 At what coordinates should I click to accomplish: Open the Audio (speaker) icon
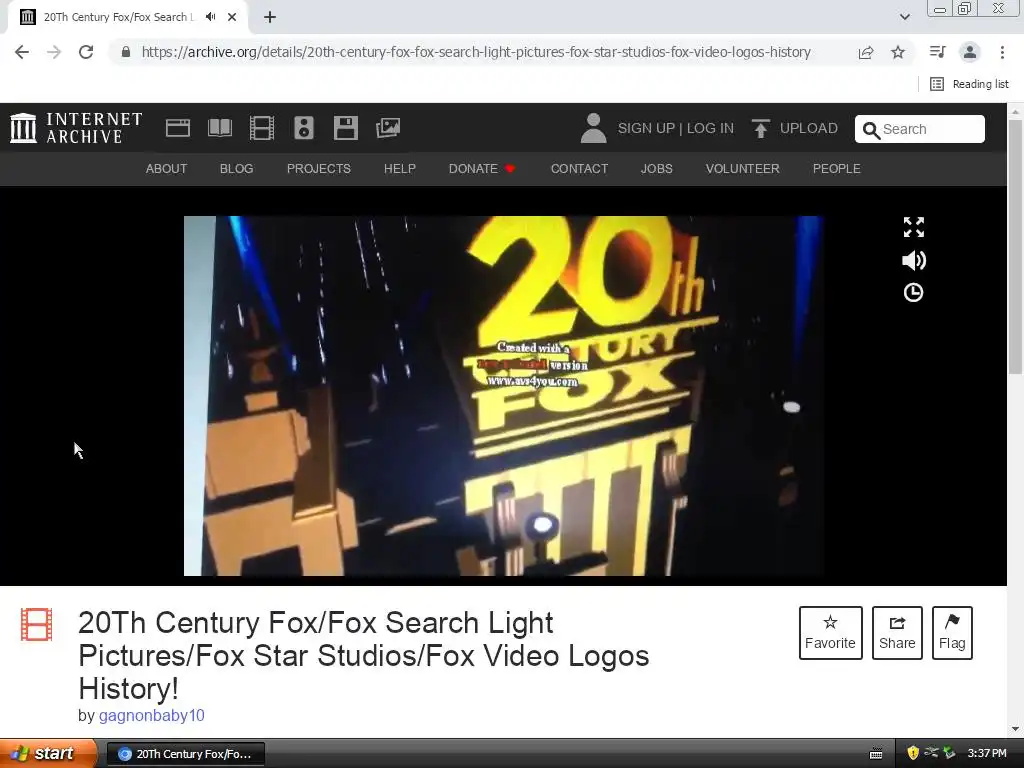[304, 128]
